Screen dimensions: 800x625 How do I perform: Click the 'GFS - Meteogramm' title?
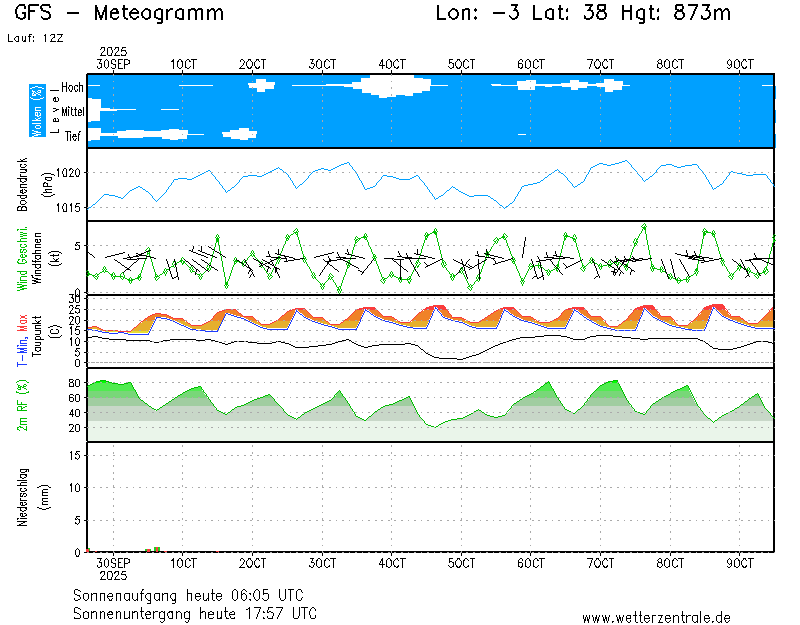coord(119,13)
